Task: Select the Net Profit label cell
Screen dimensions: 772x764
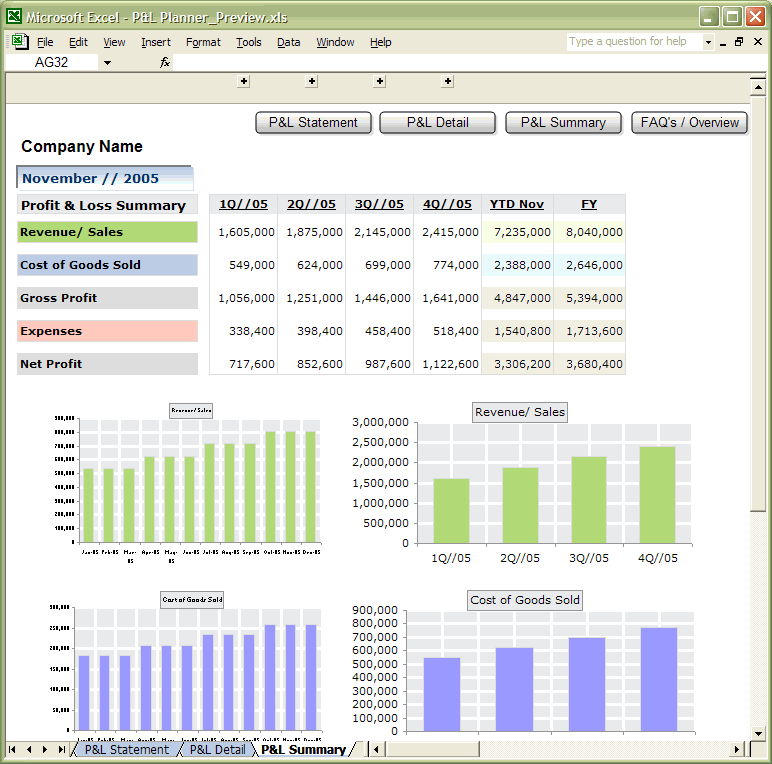Action: pyautogui.click(x=107, y=364)
